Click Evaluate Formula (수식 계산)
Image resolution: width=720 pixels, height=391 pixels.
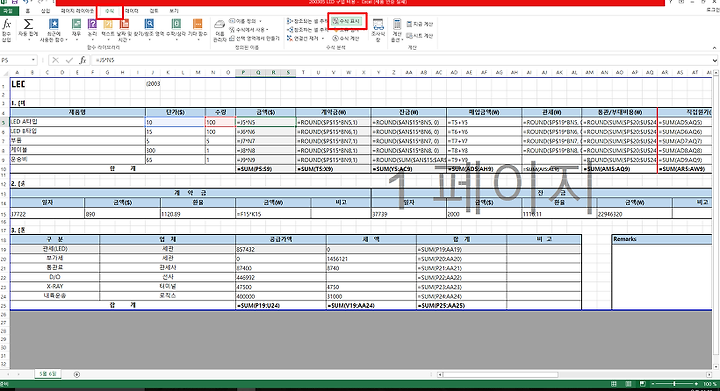tap(346, 38)
